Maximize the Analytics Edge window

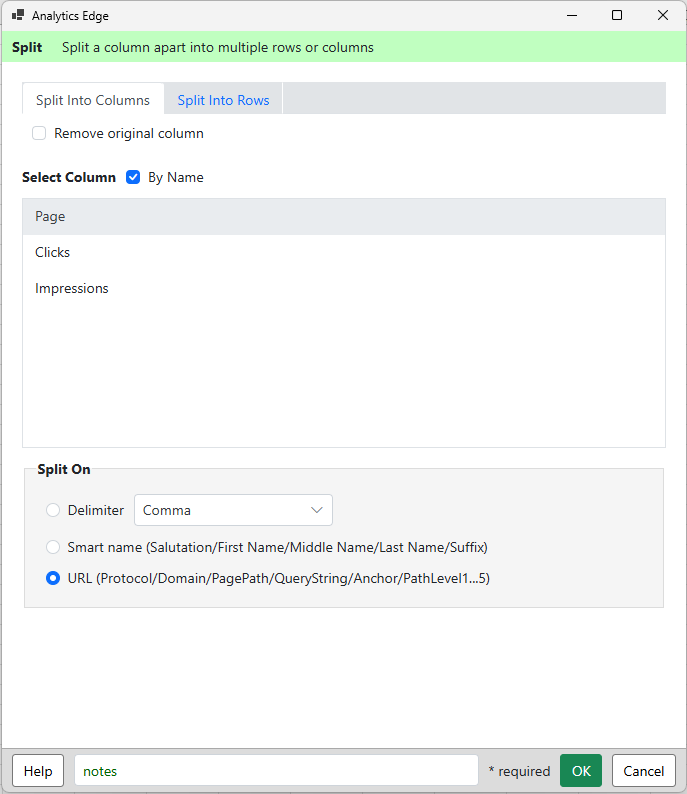click(x=617, y=15)
